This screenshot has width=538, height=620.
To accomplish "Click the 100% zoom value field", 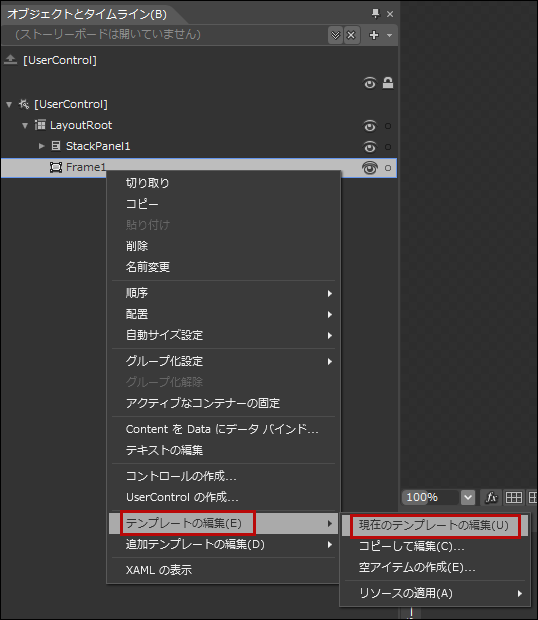I will point(431,497).
